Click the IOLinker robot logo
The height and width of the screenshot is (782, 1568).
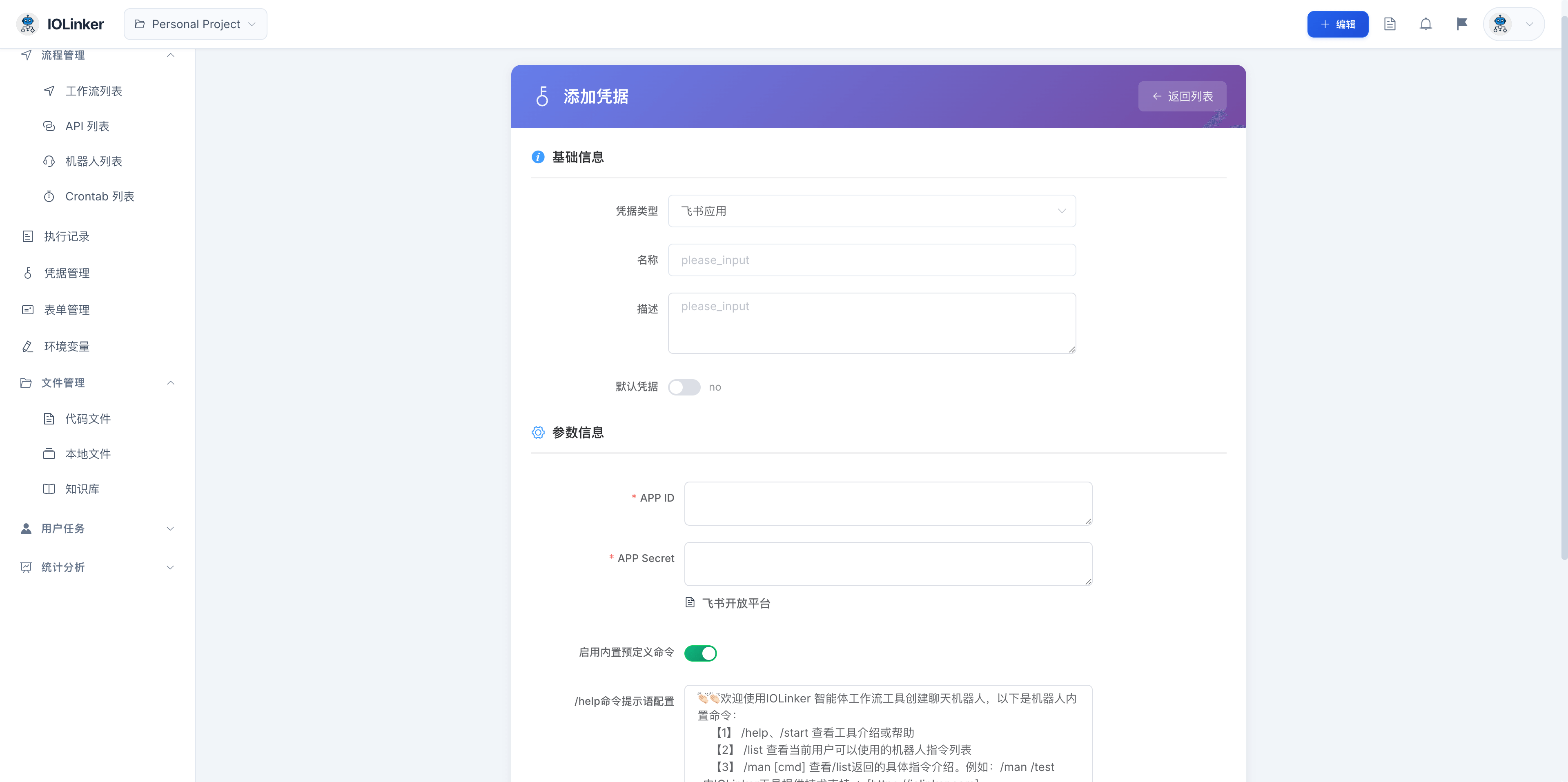pyautogui.click(x=28, y=24)
